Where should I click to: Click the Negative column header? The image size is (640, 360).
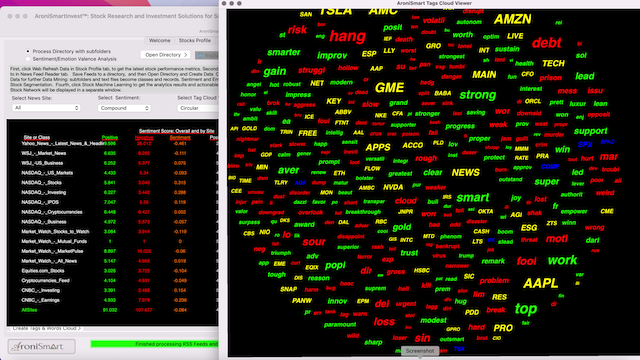point(144,138)
